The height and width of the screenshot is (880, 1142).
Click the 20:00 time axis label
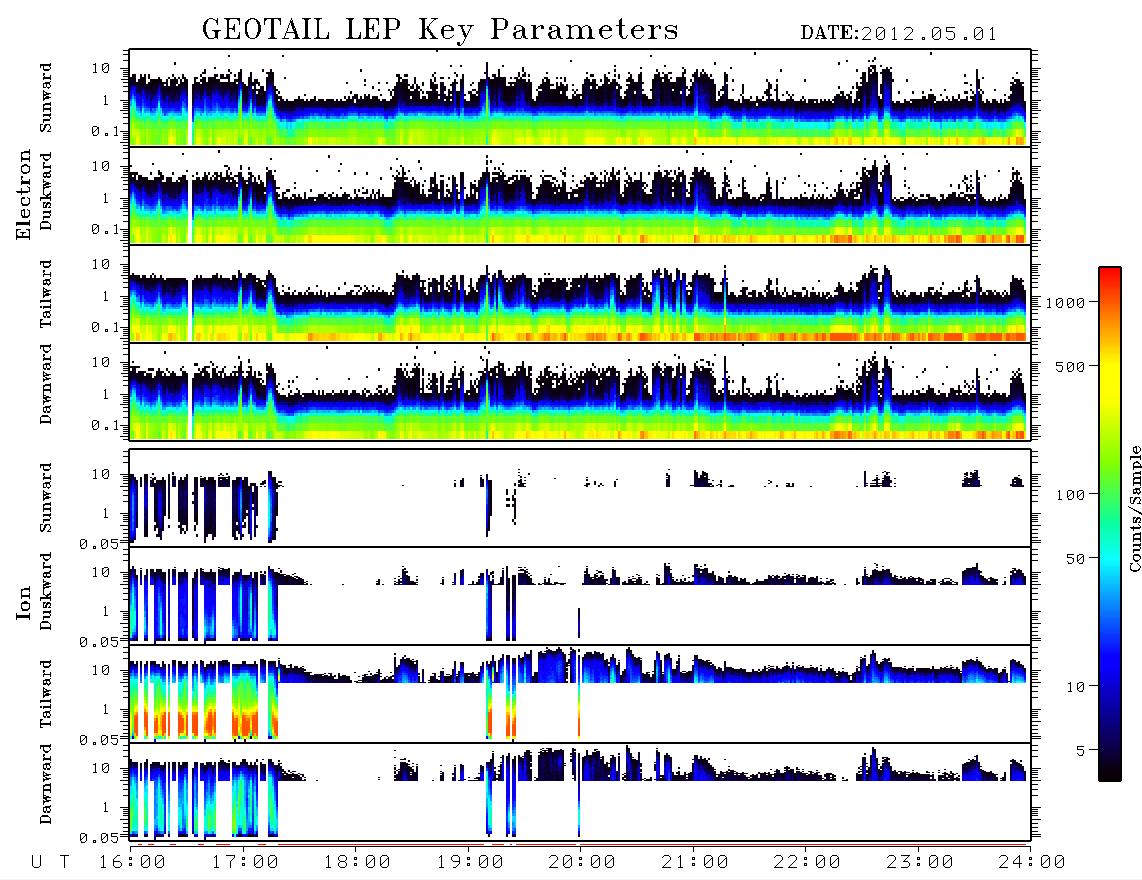point(583,863)
